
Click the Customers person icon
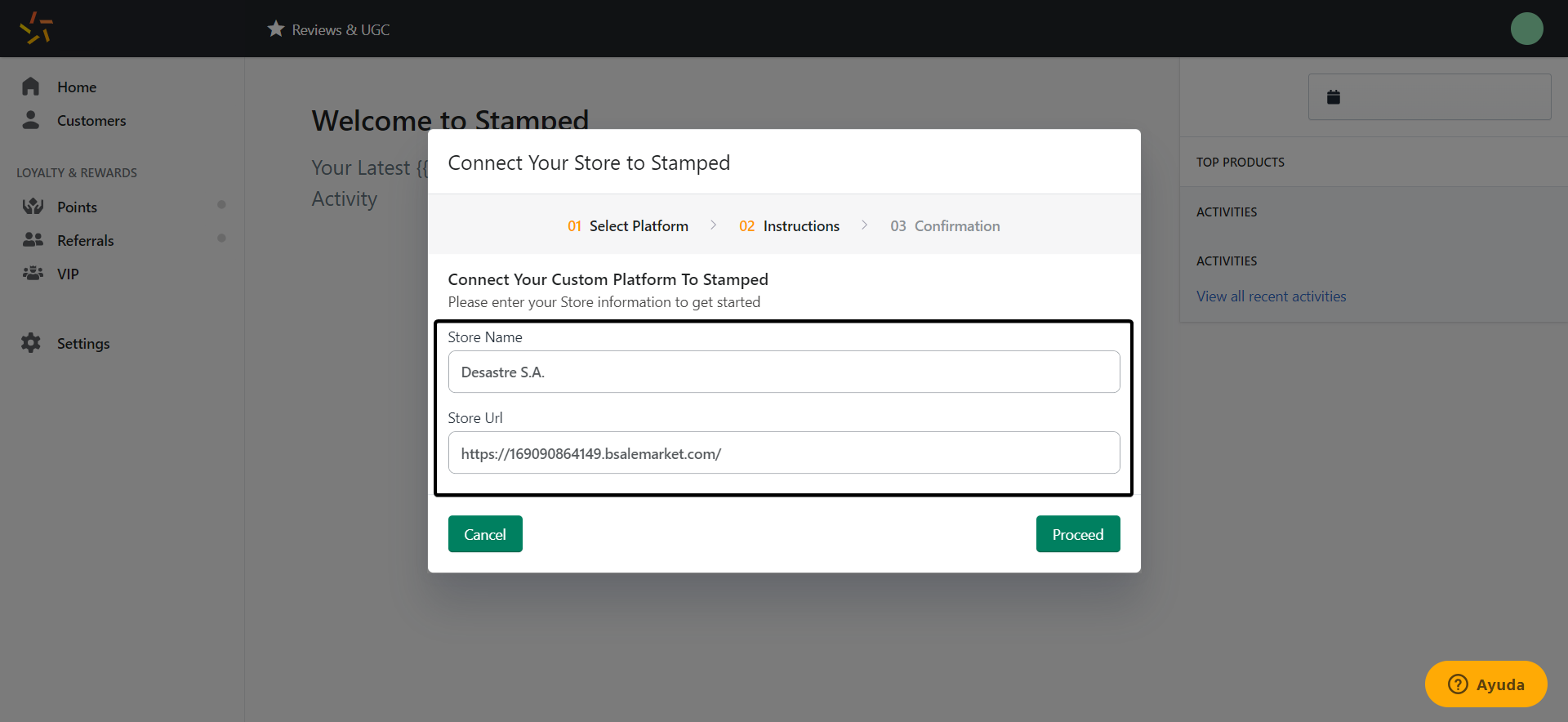(31, 120)
